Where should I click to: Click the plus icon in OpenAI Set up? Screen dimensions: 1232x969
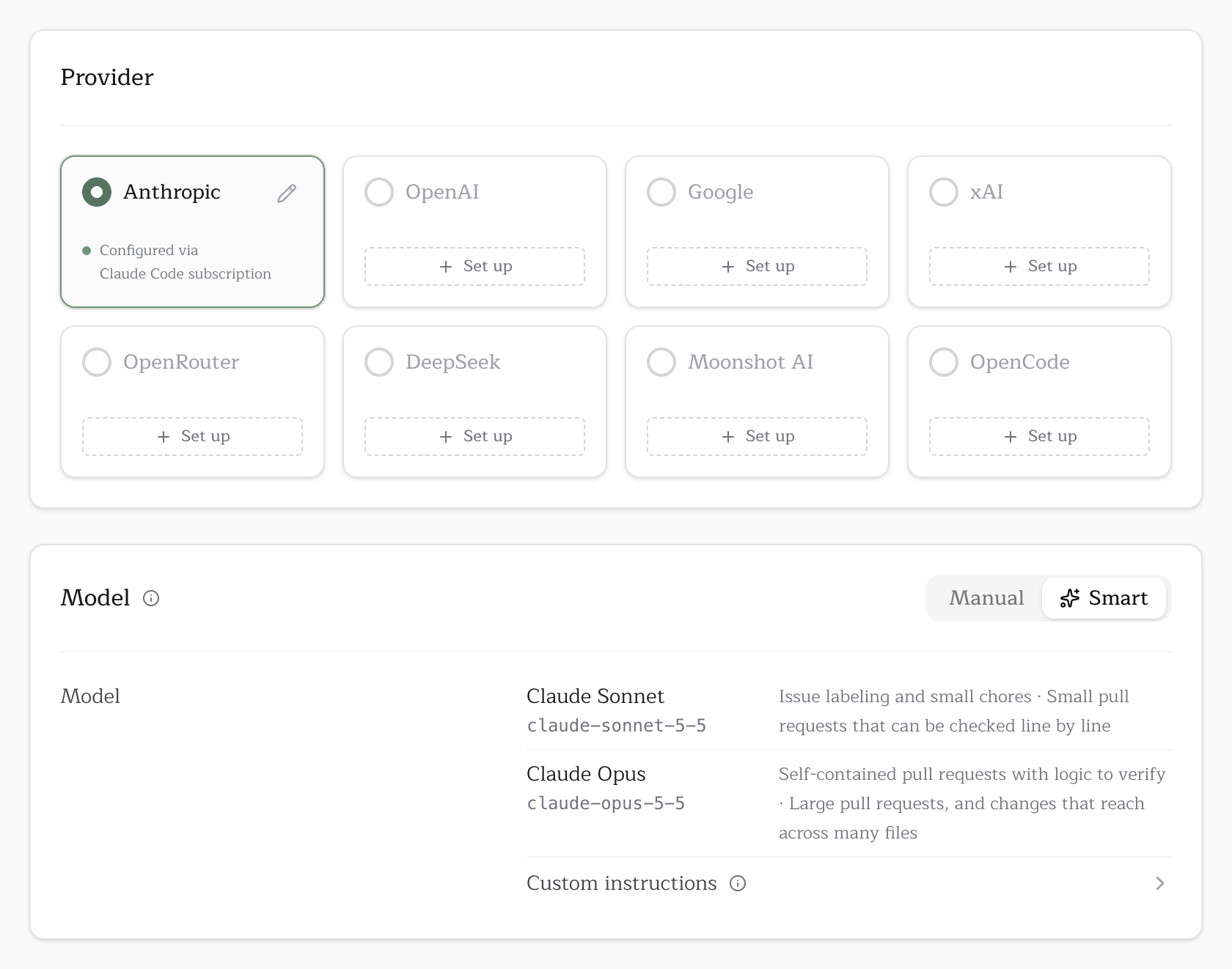(x=446, y=267)
